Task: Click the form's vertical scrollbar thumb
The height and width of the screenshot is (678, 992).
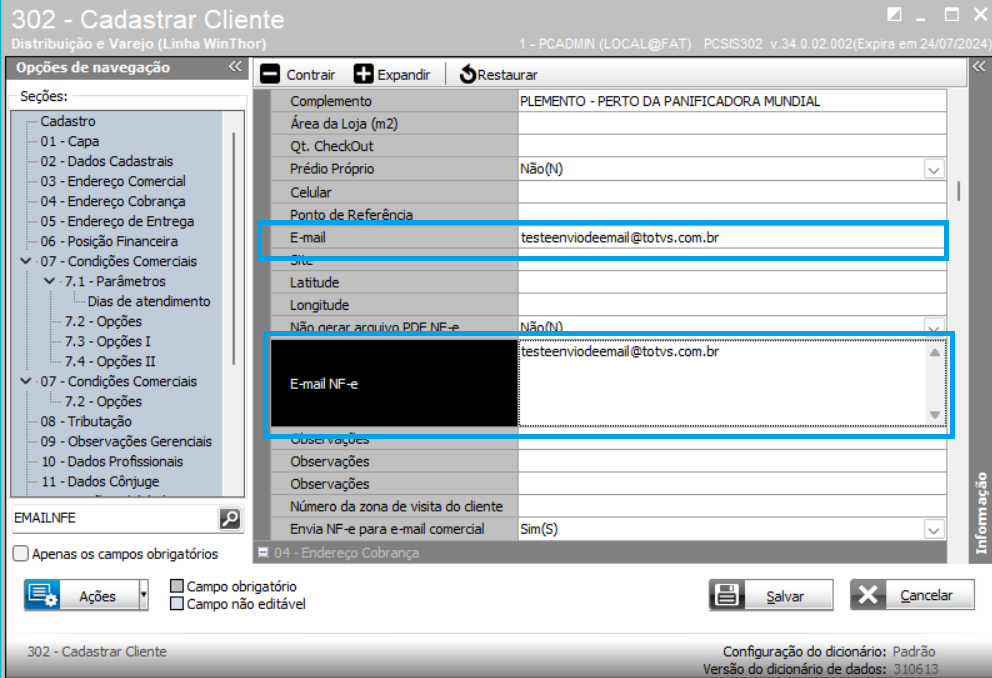Action: [958, 191]
